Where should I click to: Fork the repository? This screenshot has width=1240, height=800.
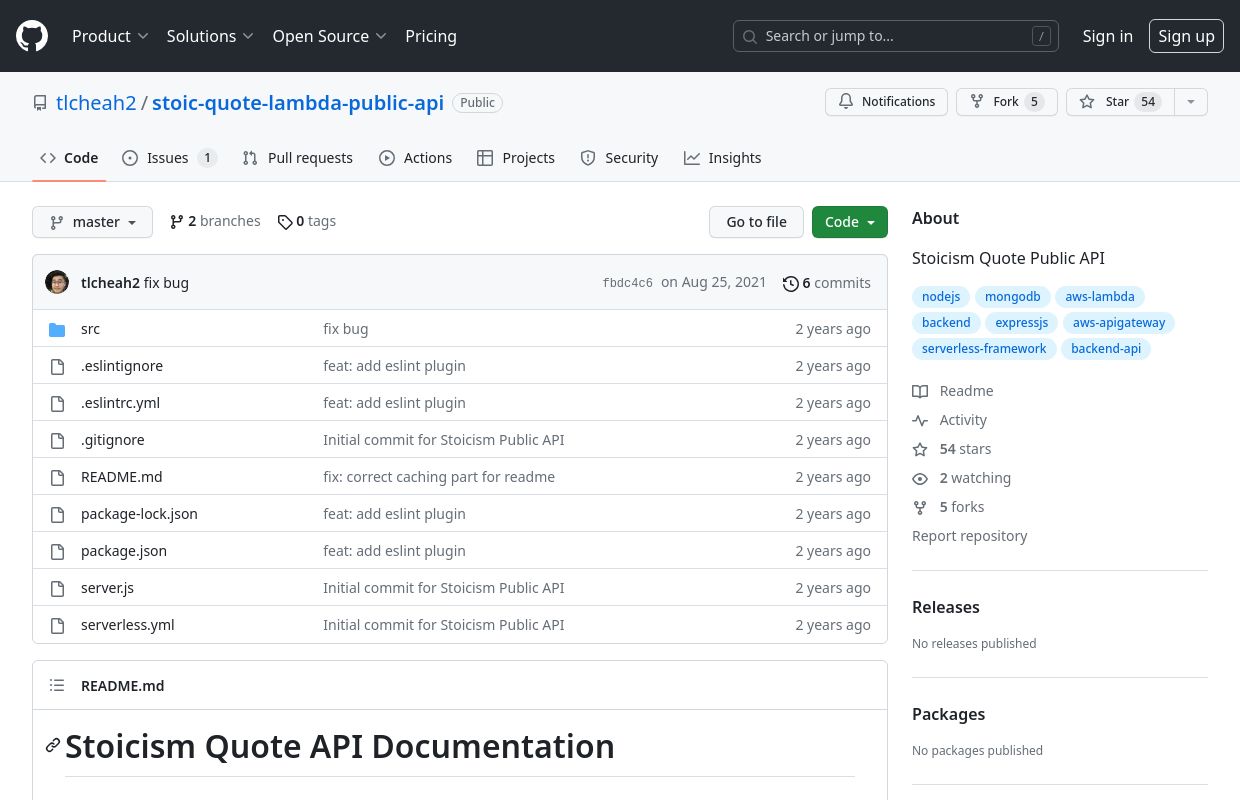(x=1006, y=102)
